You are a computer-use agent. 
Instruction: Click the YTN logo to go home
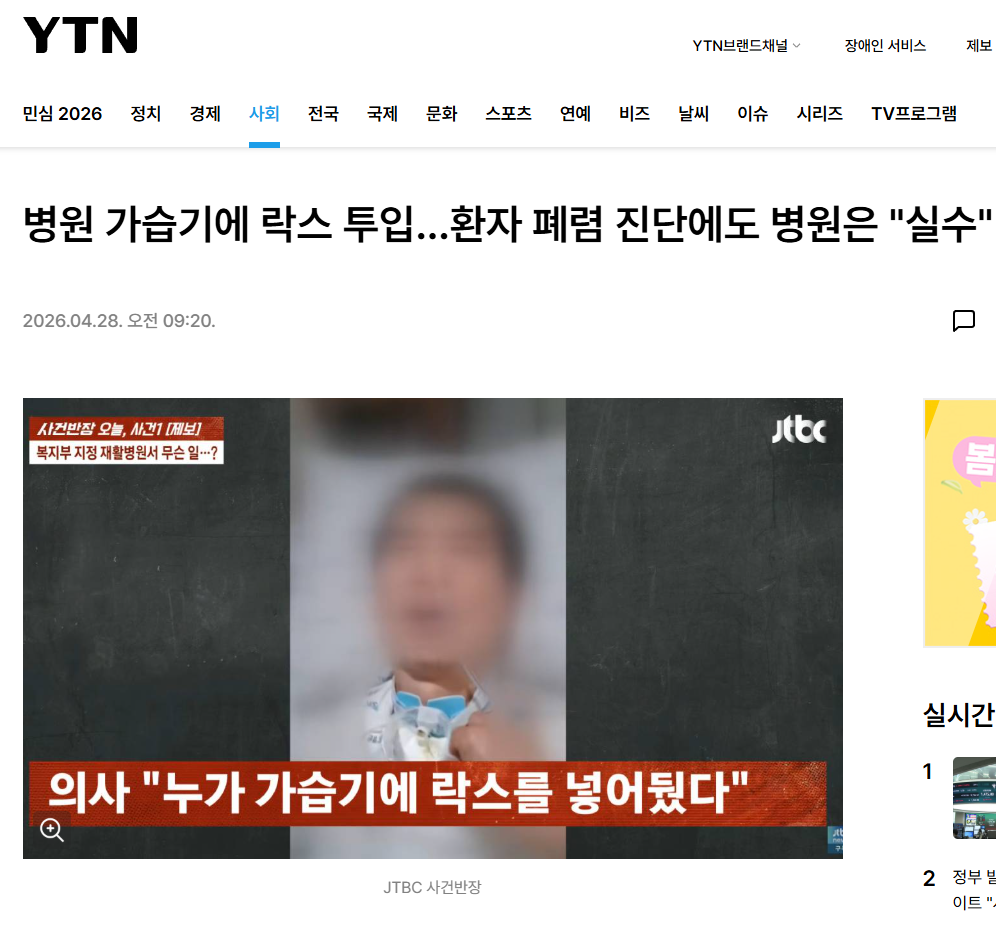coord(80,35)
